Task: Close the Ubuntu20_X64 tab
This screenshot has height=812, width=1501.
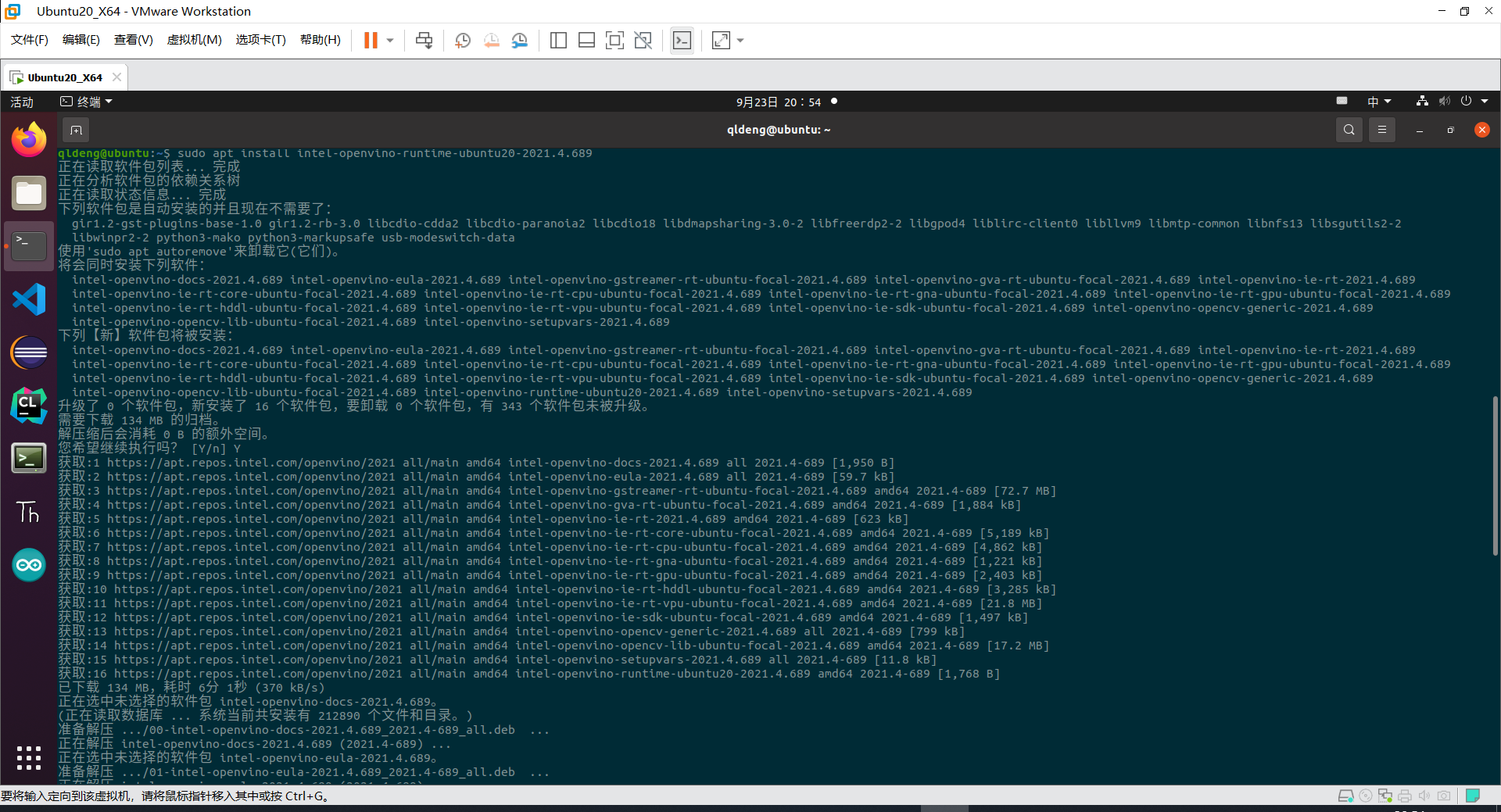Action: [x=116, y=77]
